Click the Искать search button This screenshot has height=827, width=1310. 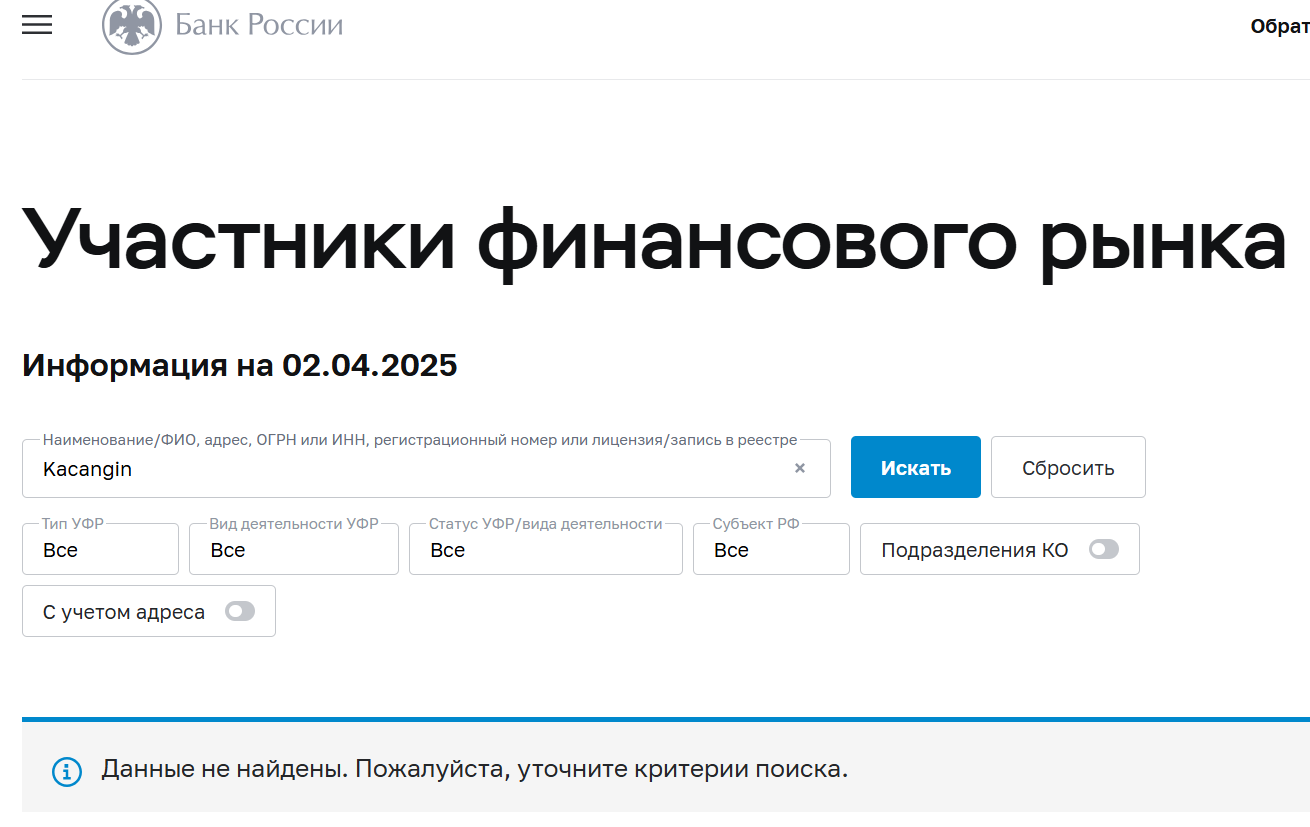[x=916, y=467]
